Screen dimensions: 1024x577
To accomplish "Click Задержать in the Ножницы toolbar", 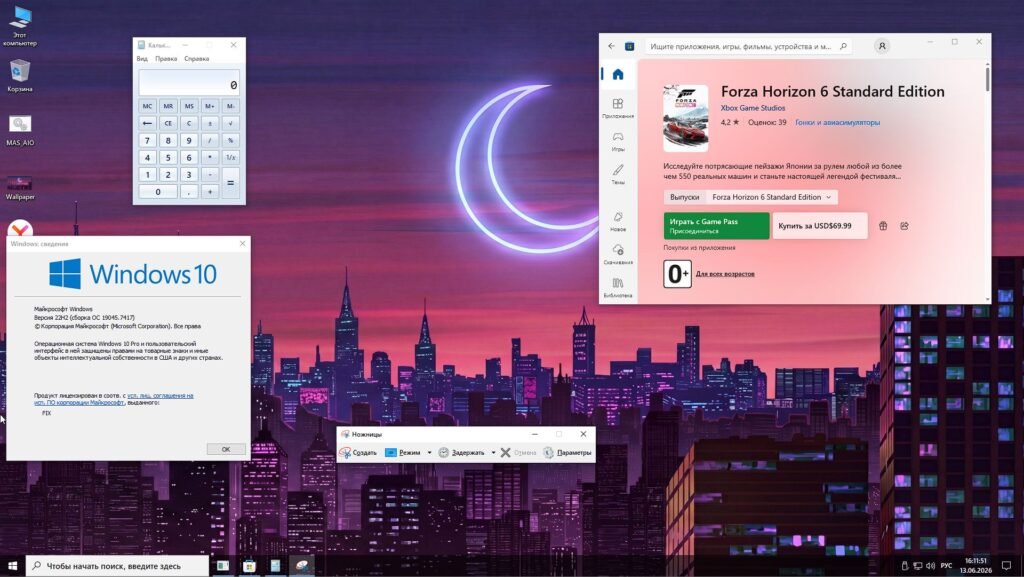I will [x=462, y=452].
